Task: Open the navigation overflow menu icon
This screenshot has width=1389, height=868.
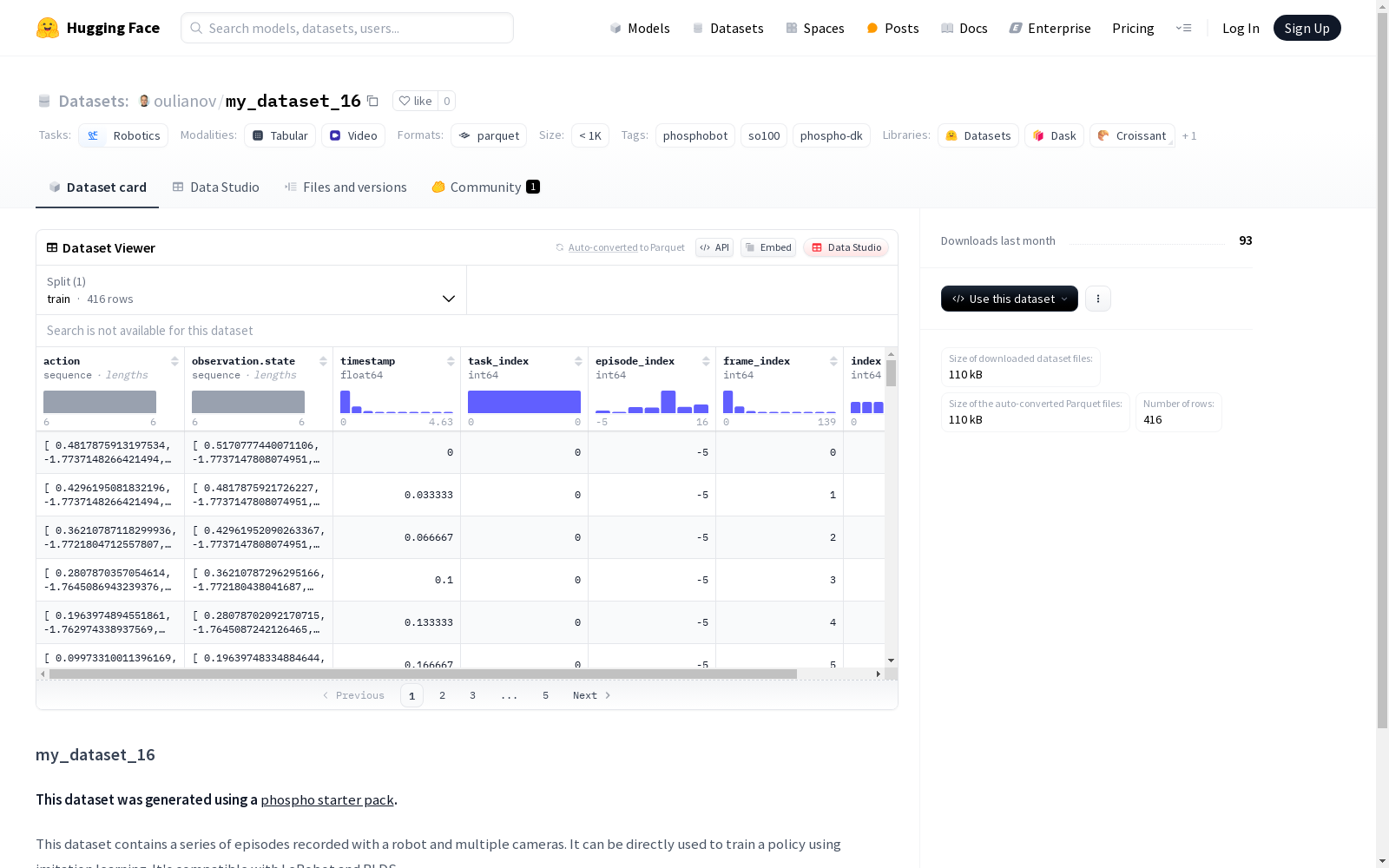Action: [1183, 28]
